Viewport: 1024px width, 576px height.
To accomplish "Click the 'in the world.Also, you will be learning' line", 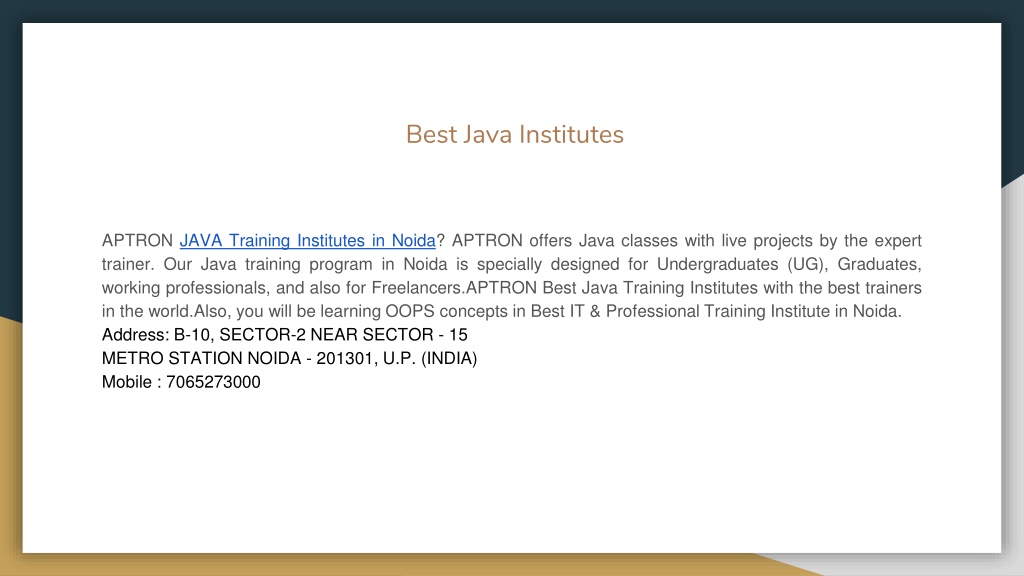I will 502,312.
